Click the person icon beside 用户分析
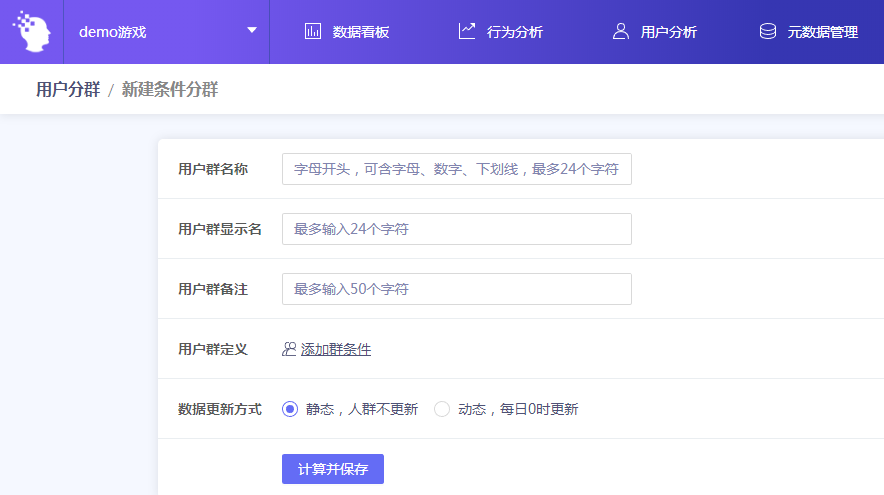Image resolution: width=884 pixels, height=495 pixels. [621, 32]
